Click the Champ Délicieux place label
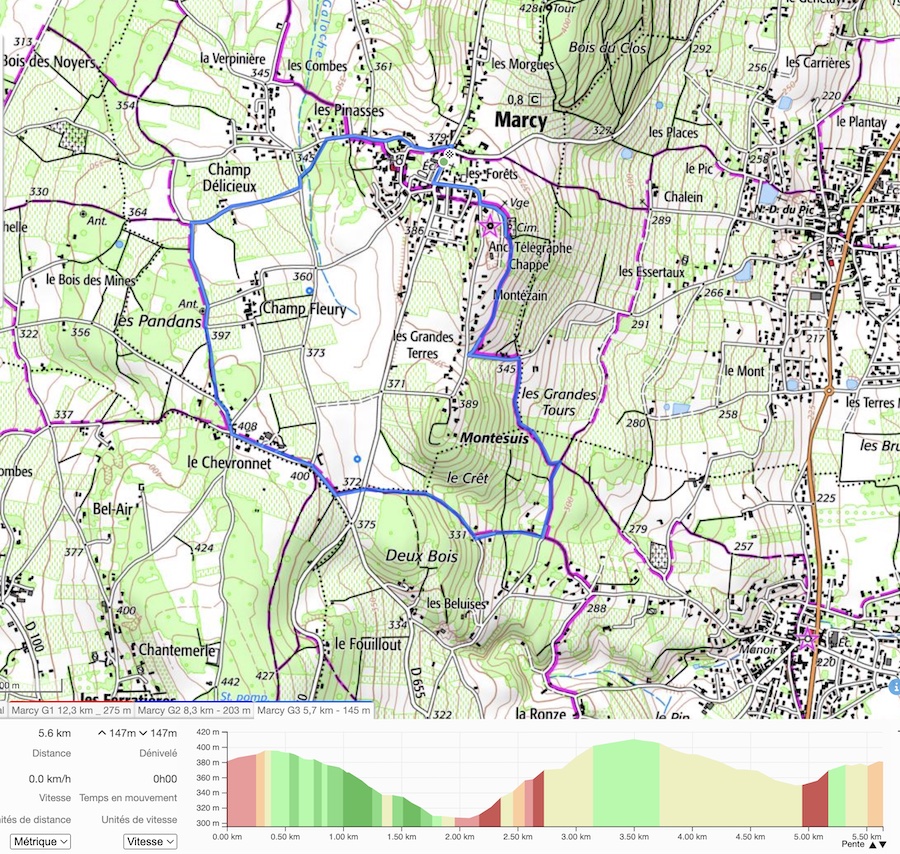The image size is (900, 854). pyautogui.click(x=230, y=177)
